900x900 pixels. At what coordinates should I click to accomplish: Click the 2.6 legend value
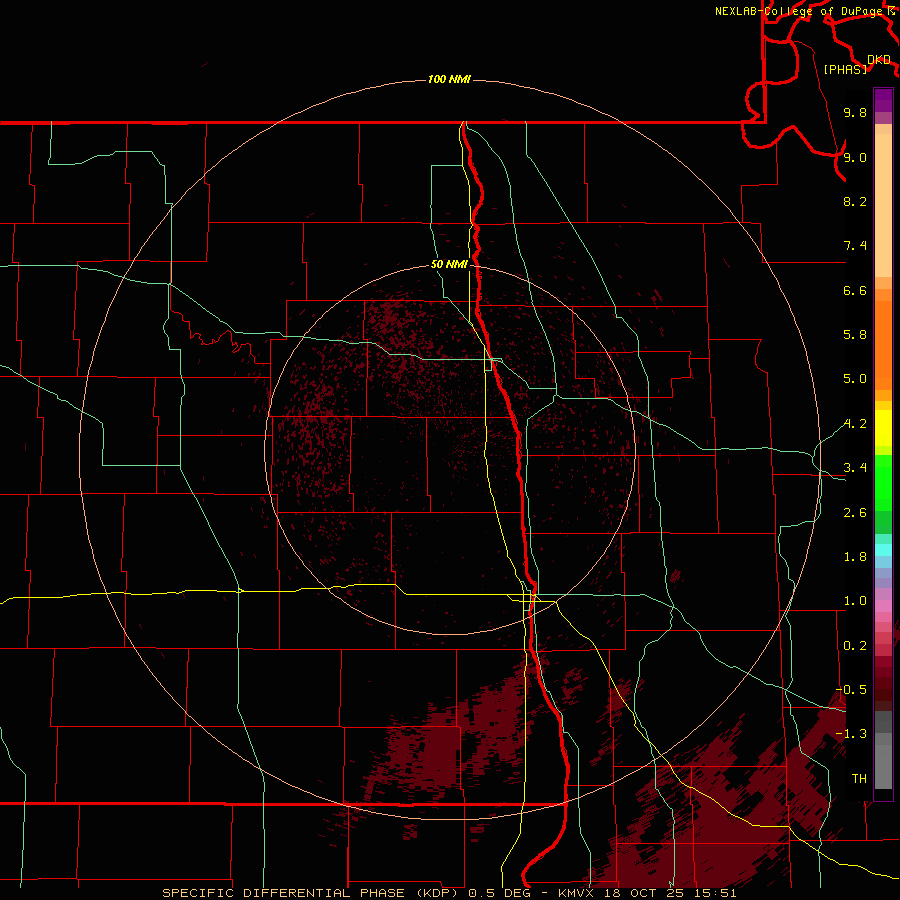pos(855,513)
